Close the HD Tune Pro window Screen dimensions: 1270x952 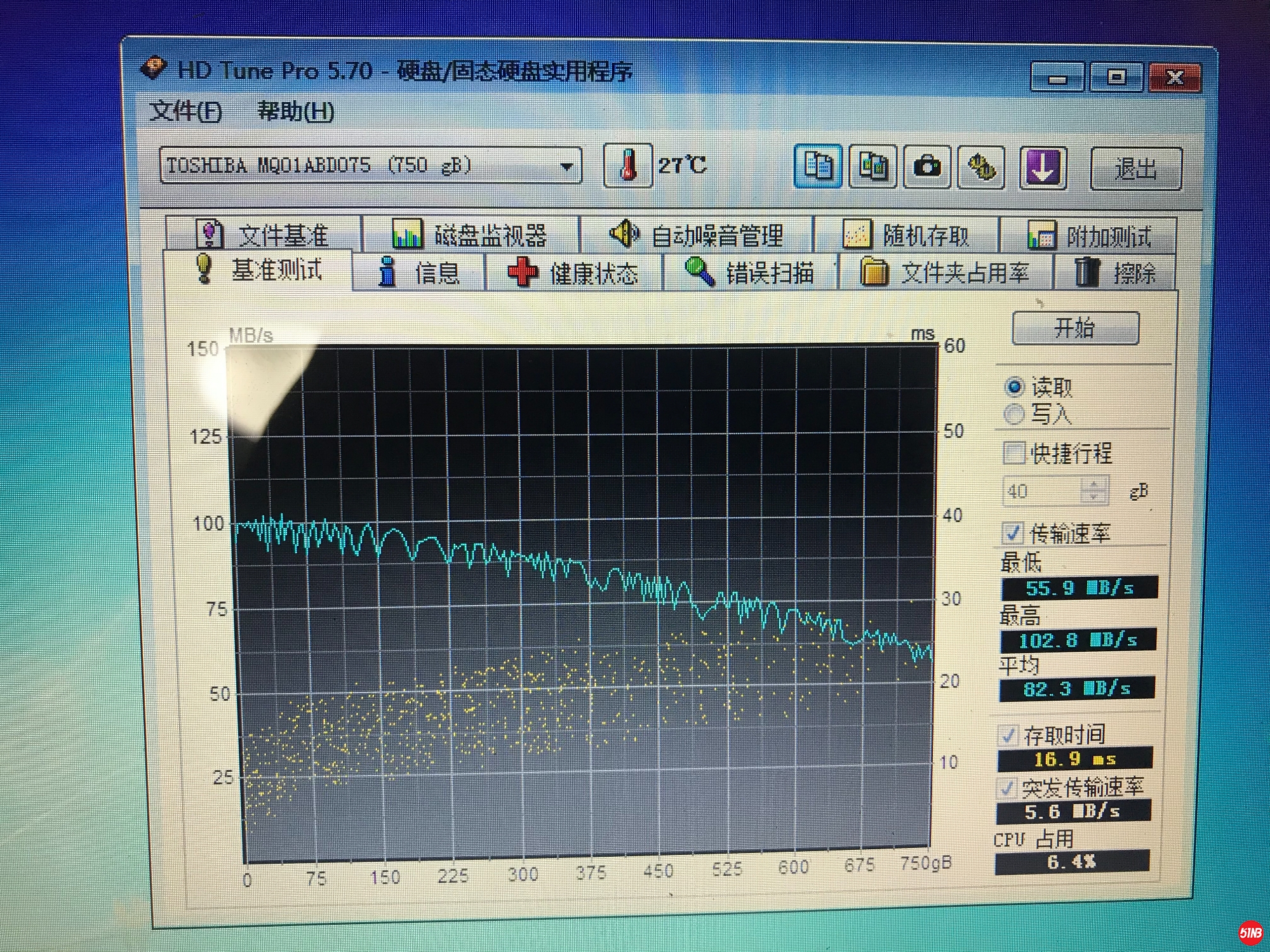(x=1175, y=78)
